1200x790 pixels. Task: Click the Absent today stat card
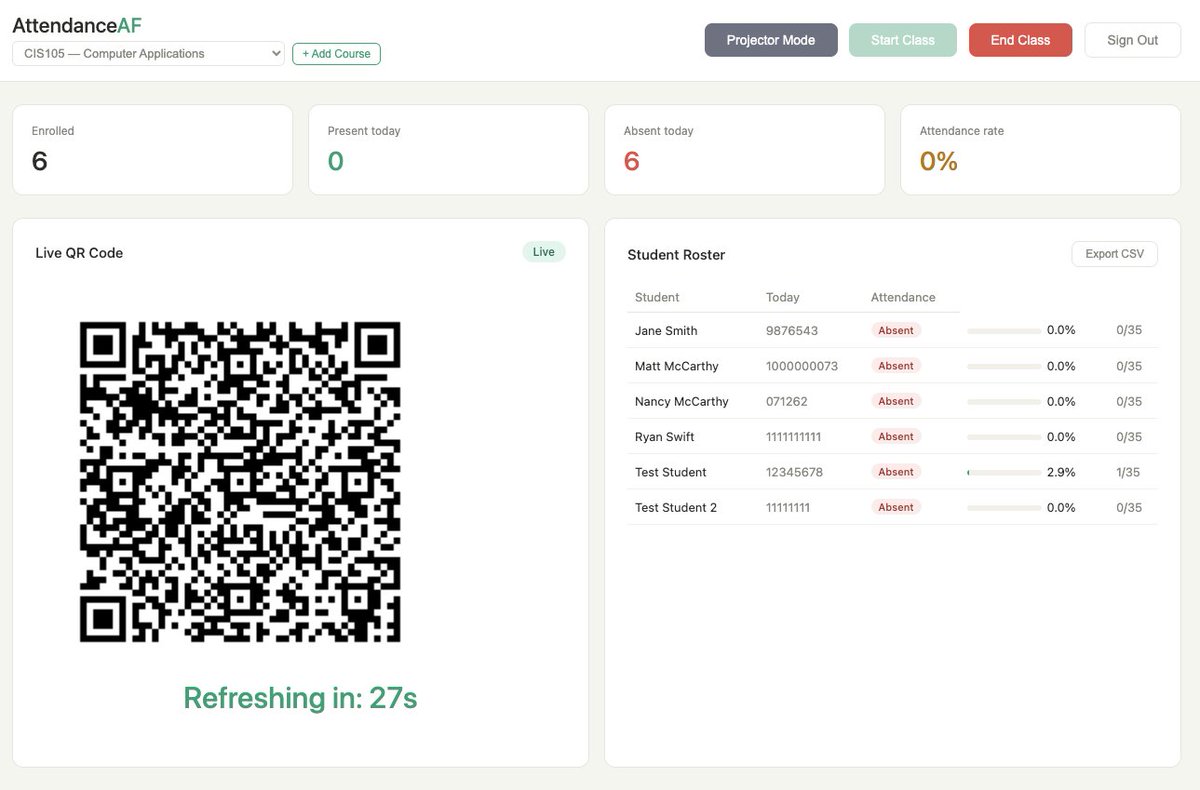pyautogui.click(x=744, y=149)
